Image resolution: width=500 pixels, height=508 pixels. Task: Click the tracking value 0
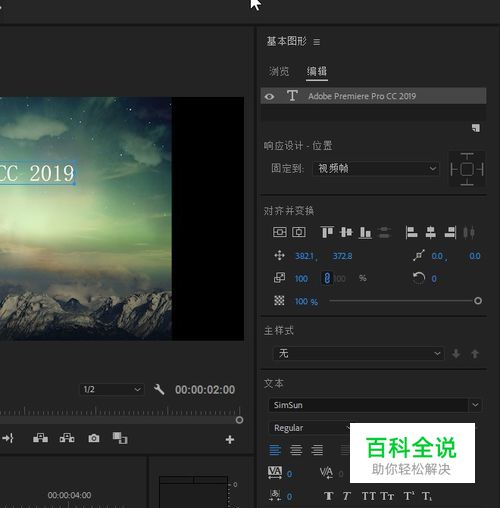point(289,474)
